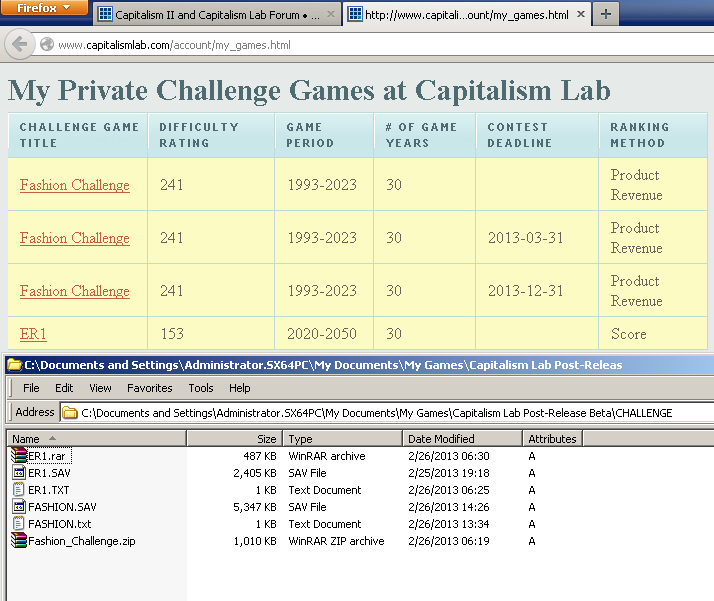
Task: Go back with the browser back arrow
Action: (x=20, y=44)
